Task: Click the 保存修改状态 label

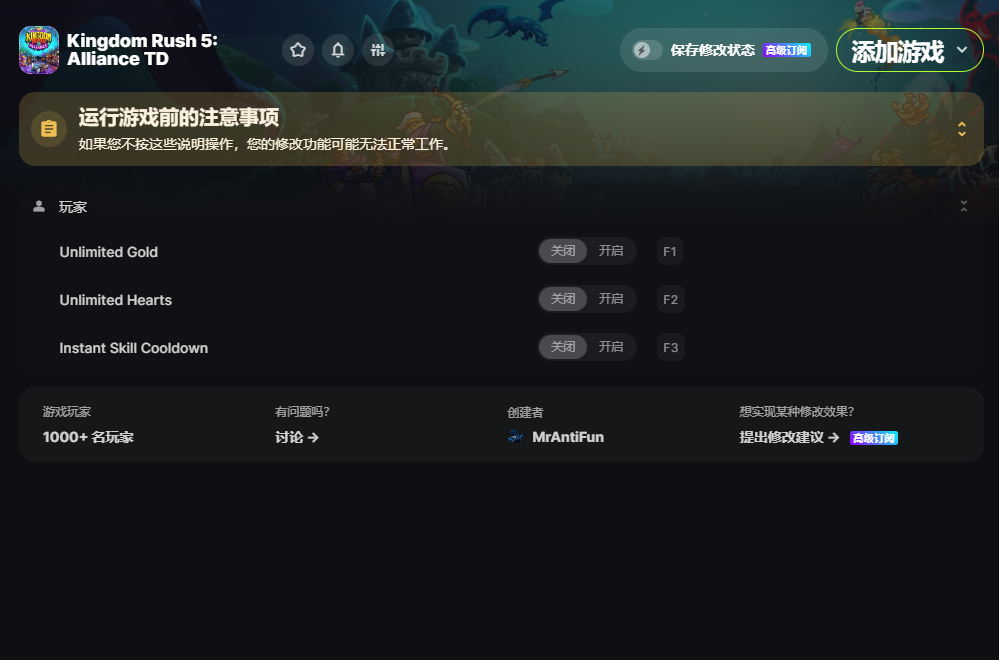Action: (x=712, y=50)
